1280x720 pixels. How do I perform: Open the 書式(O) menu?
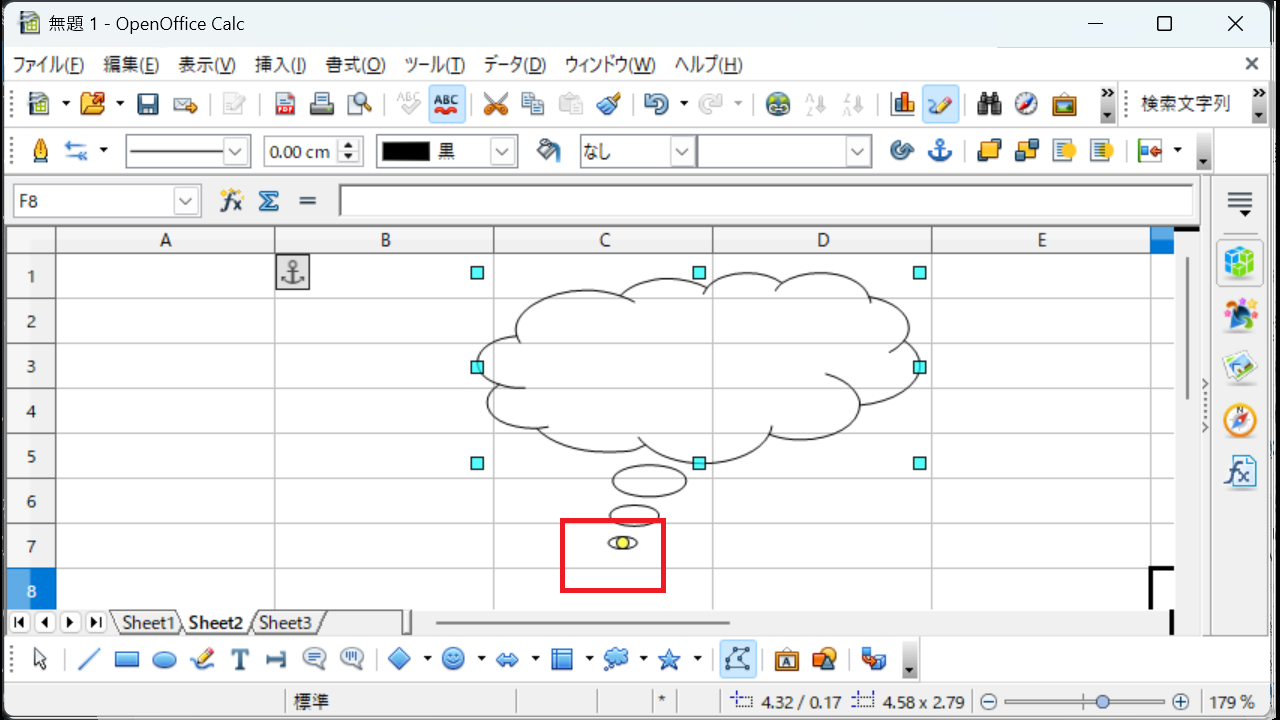pos(355,65)
